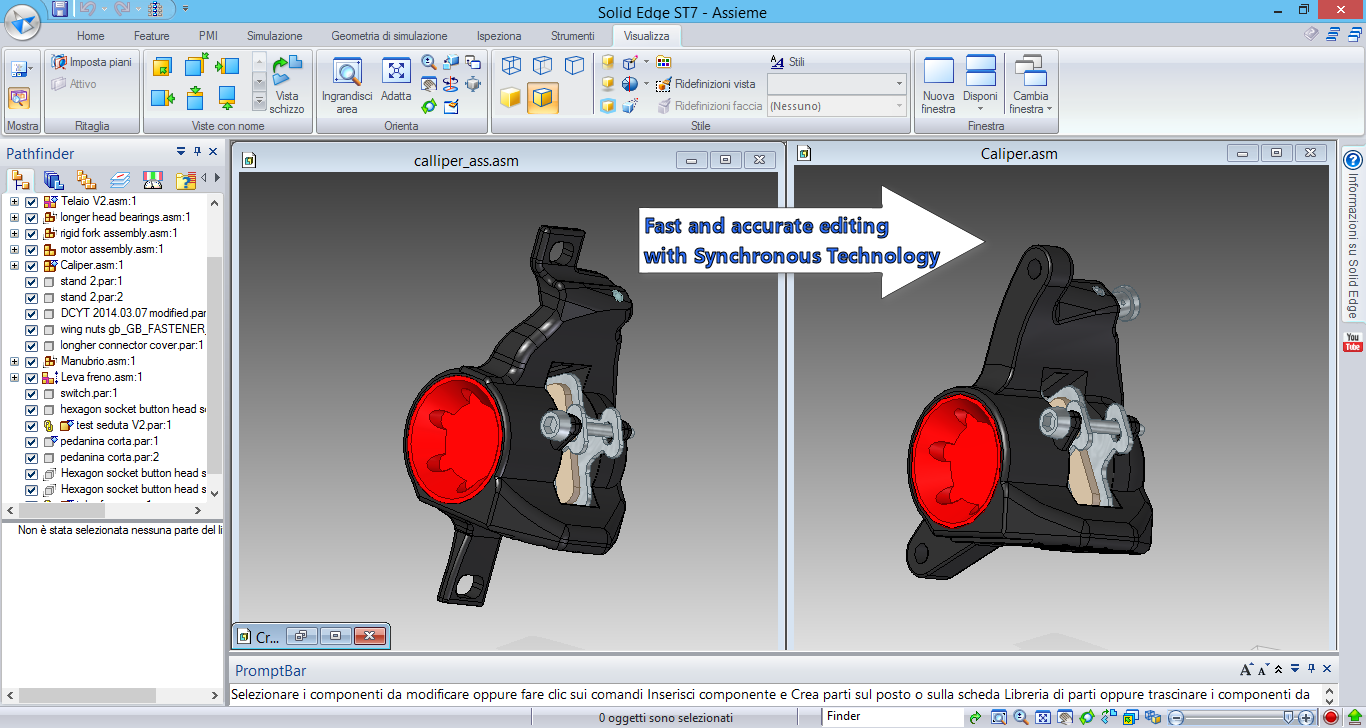Open the Strumenti ribbon tab

pos(572,36)
